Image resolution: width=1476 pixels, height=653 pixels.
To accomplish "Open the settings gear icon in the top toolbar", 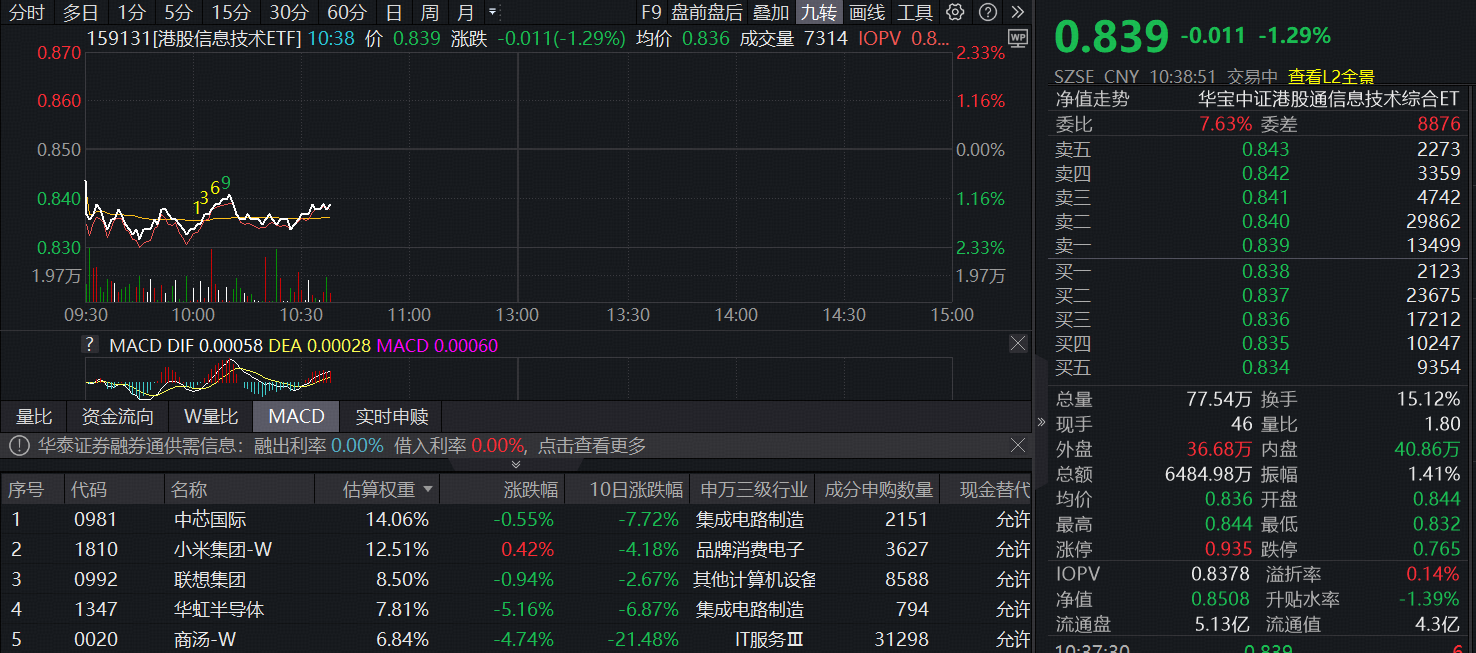I will pyautogui.click(x=958, y=14).
